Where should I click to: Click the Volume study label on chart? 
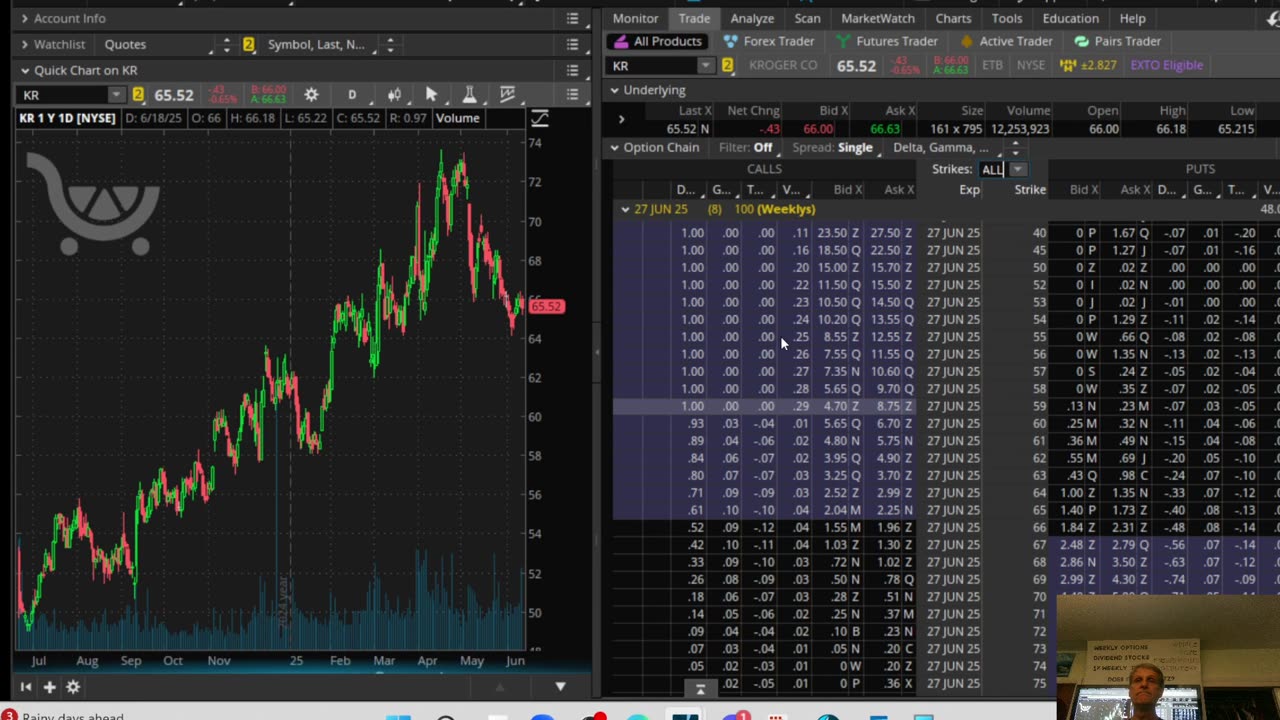pyautogui.click(x=457, y=118)
